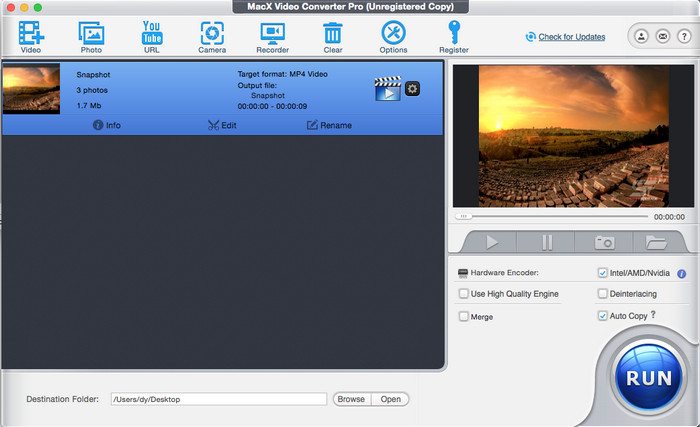This screenshot has height=427, width=700.
Task: Open the screen Recorder tool
Action: point(272,37)
